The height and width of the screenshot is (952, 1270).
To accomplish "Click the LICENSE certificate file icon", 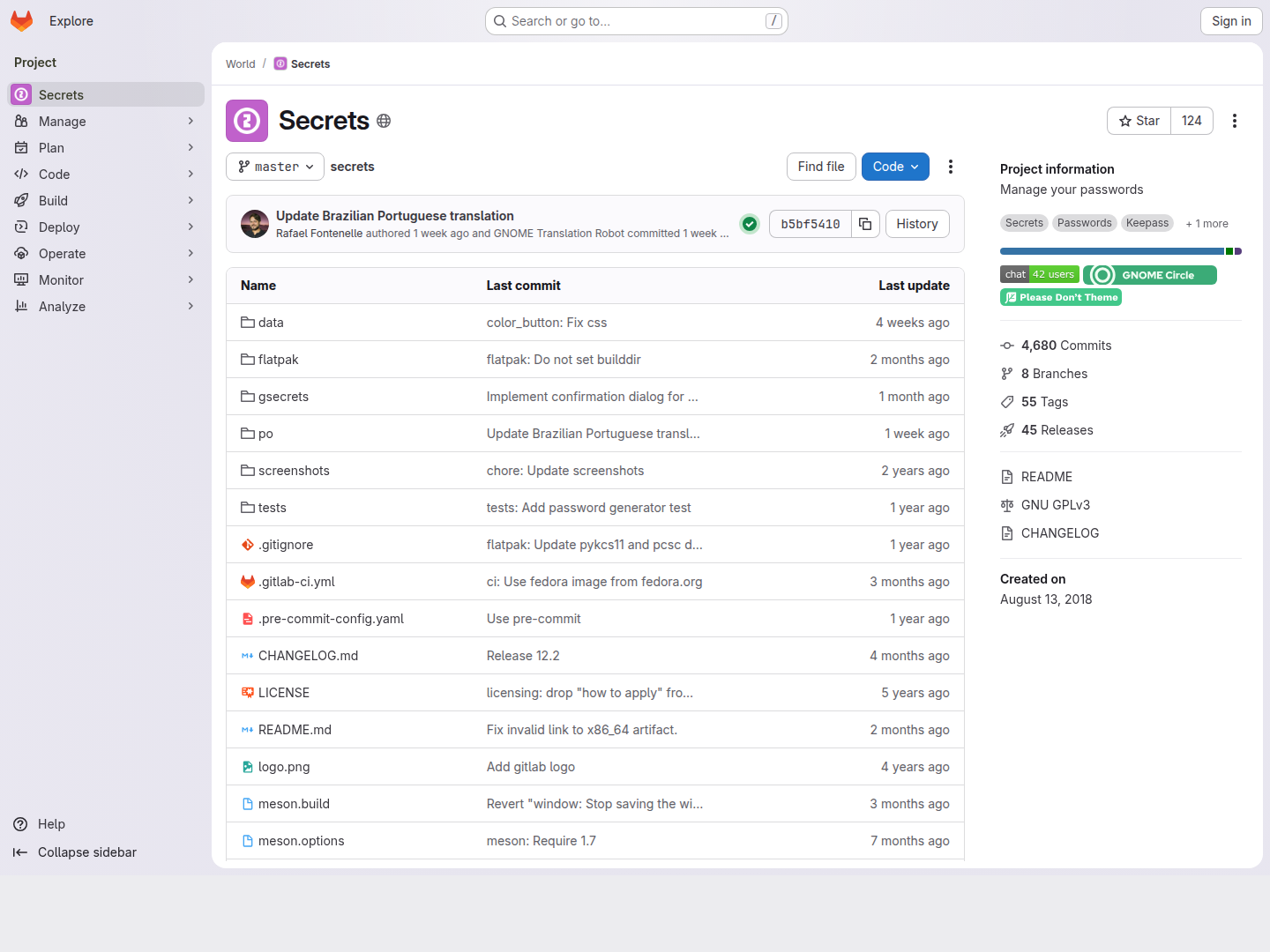I will [248, 693].
